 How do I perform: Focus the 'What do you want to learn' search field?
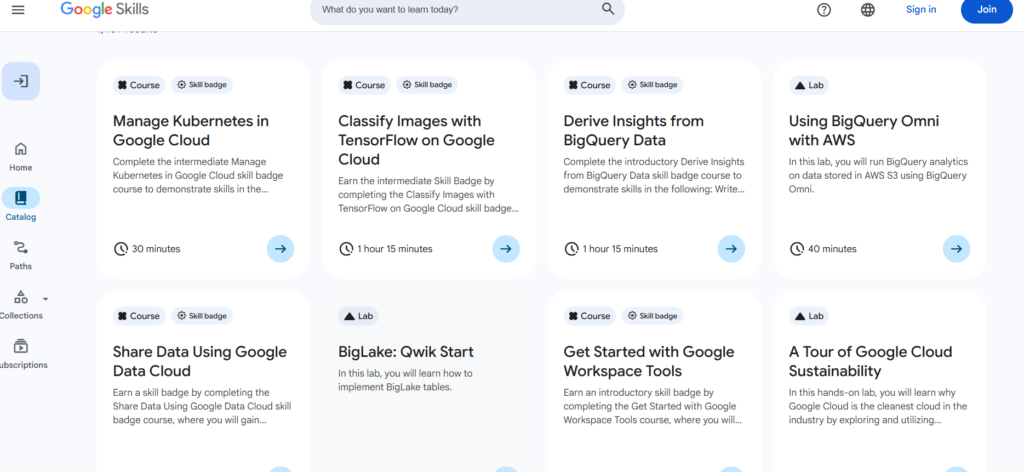[467, 10]
